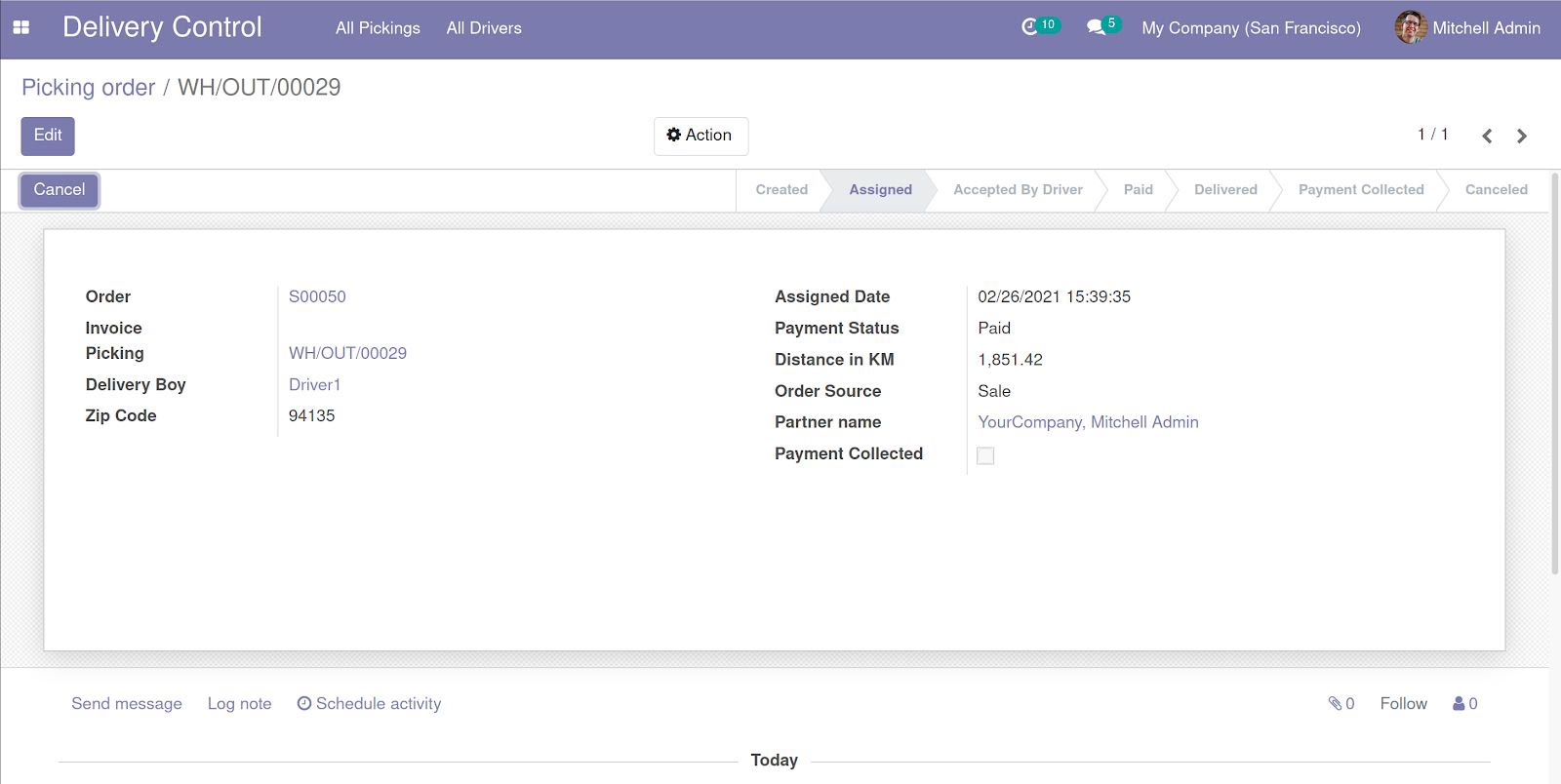Select Accepted By Driver stage
This screenshot has height=784, width=1561.
click(x=1018, y=190)
